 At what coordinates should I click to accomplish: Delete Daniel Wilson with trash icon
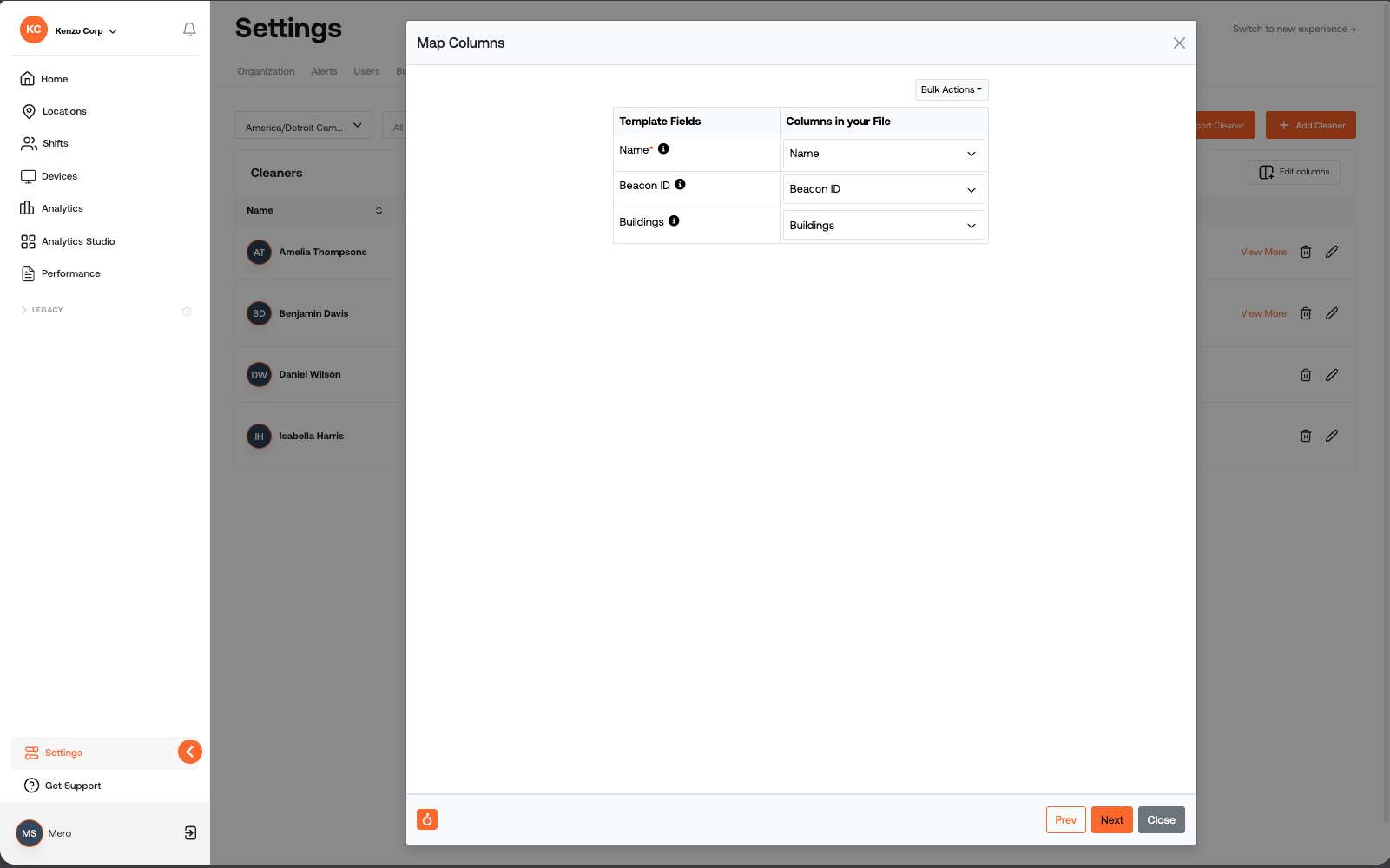click(1306, 375)
